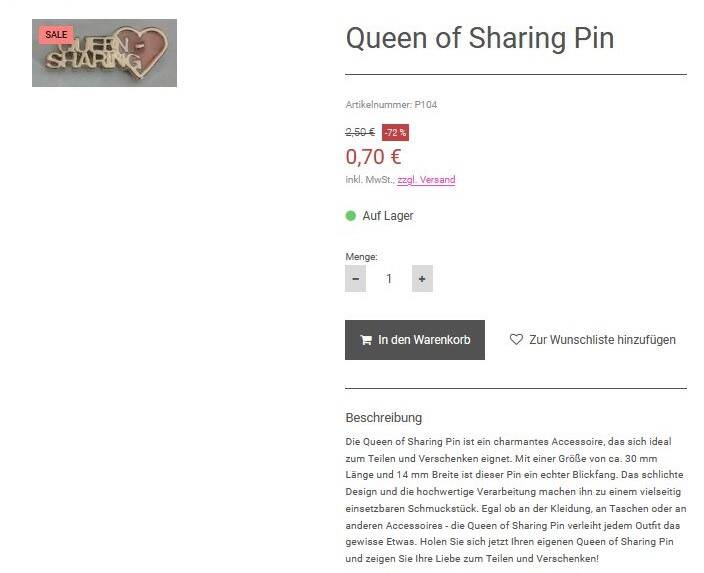Click the Queen of Sharing Pin title
This screenshot has width=704, height=573.
(x=479, y=38)
